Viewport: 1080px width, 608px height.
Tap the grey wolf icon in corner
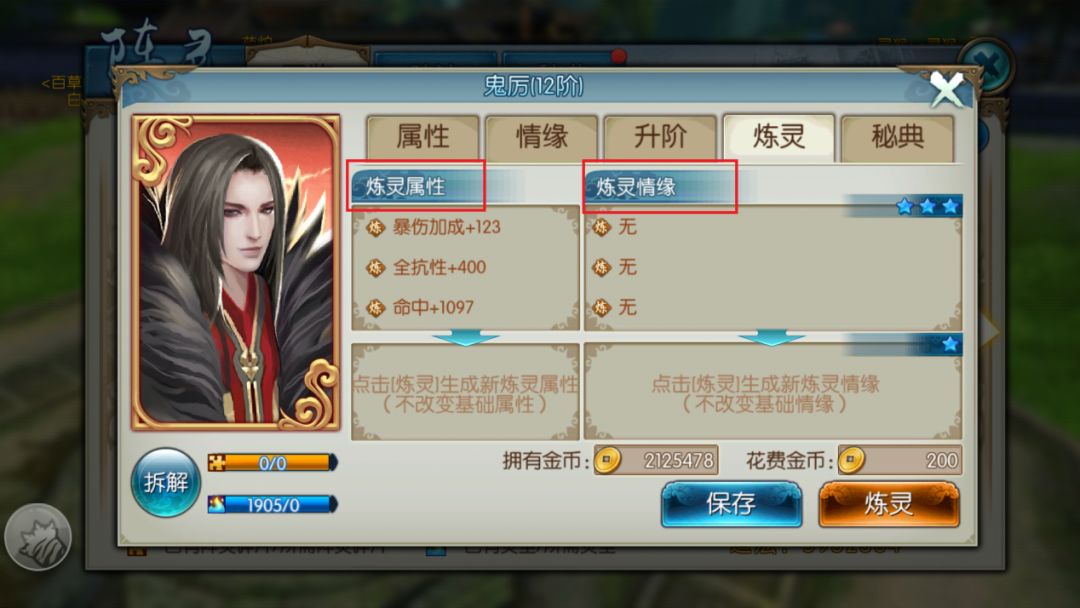click(38, 537)
